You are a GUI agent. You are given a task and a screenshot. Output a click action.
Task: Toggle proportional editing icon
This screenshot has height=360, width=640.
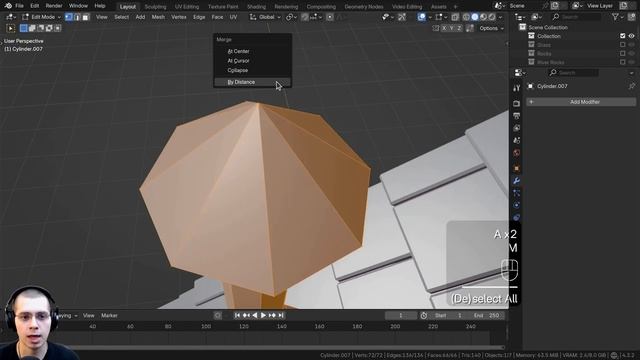pos(330,17)
